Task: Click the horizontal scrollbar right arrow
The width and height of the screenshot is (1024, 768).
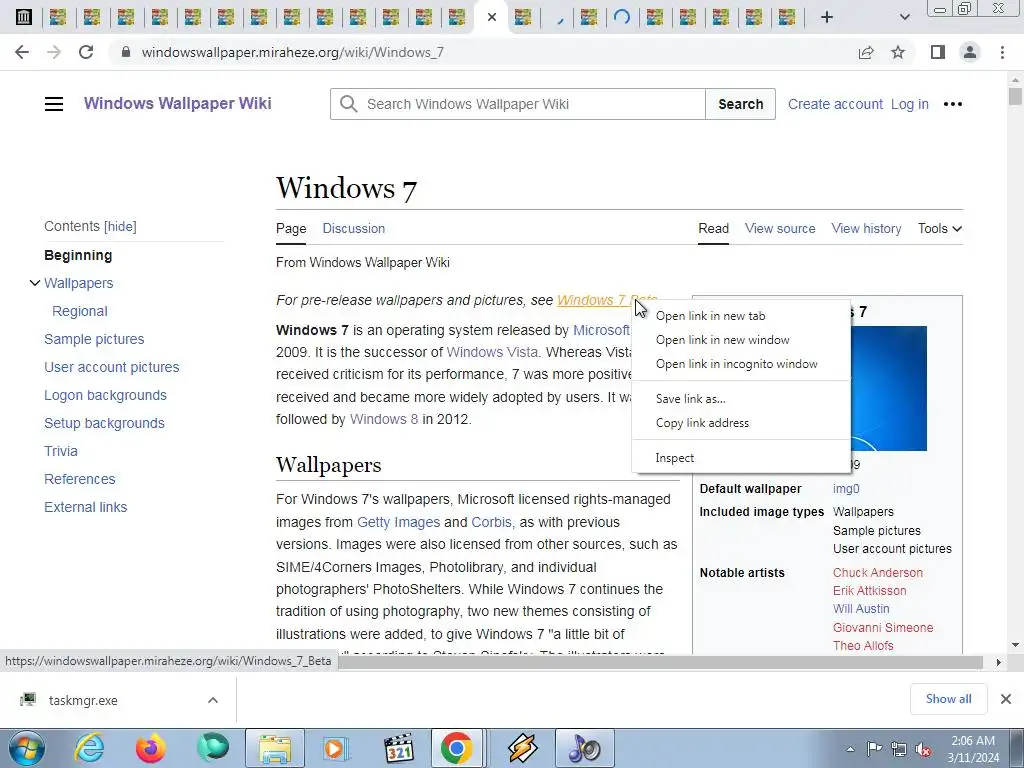Action: pos(998,662)
